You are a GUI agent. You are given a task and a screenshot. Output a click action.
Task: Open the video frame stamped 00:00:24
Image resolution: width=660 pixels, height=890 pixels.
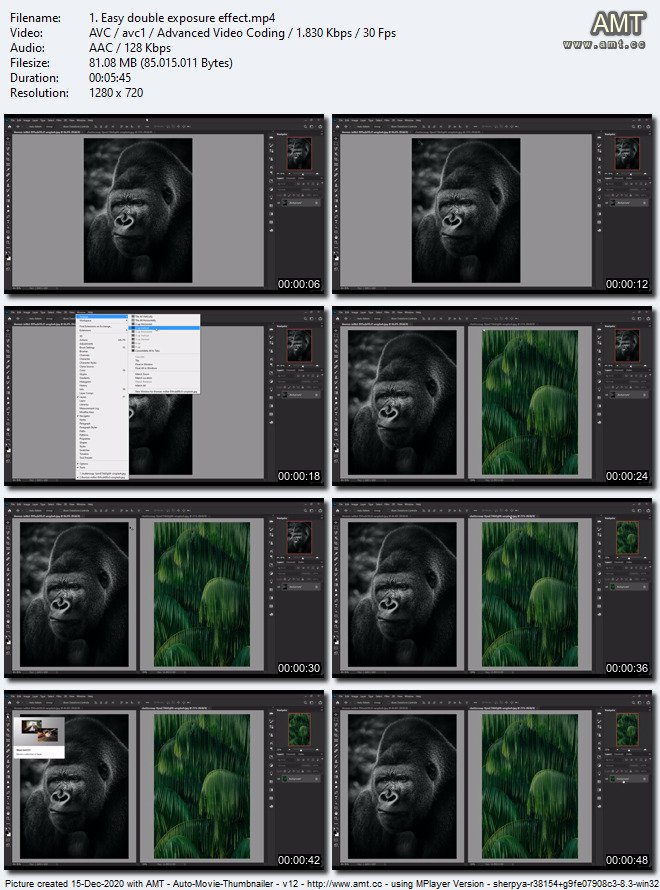click(x=492, y=396)
